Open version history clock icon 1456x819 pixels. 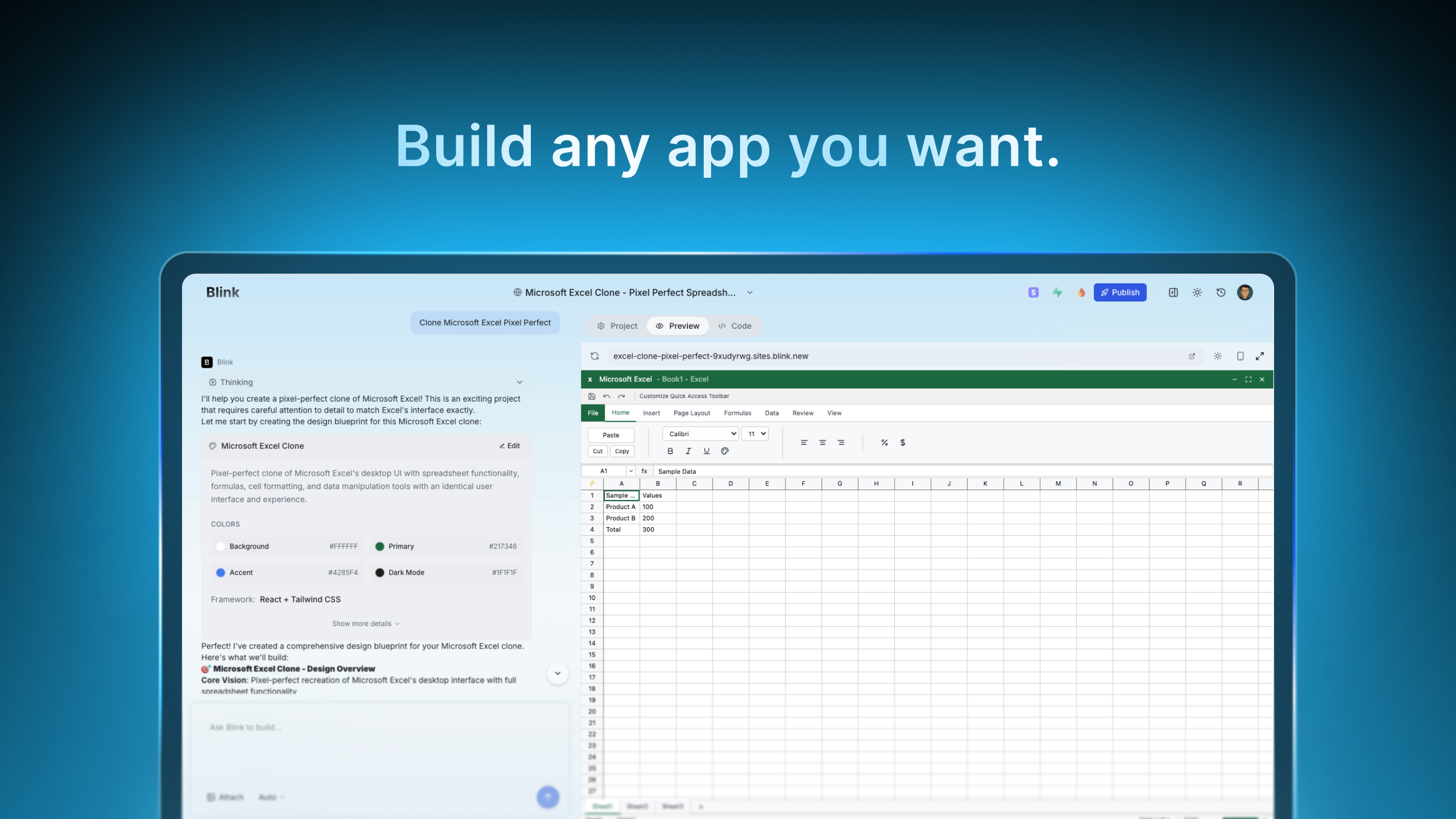[1221, 292]
